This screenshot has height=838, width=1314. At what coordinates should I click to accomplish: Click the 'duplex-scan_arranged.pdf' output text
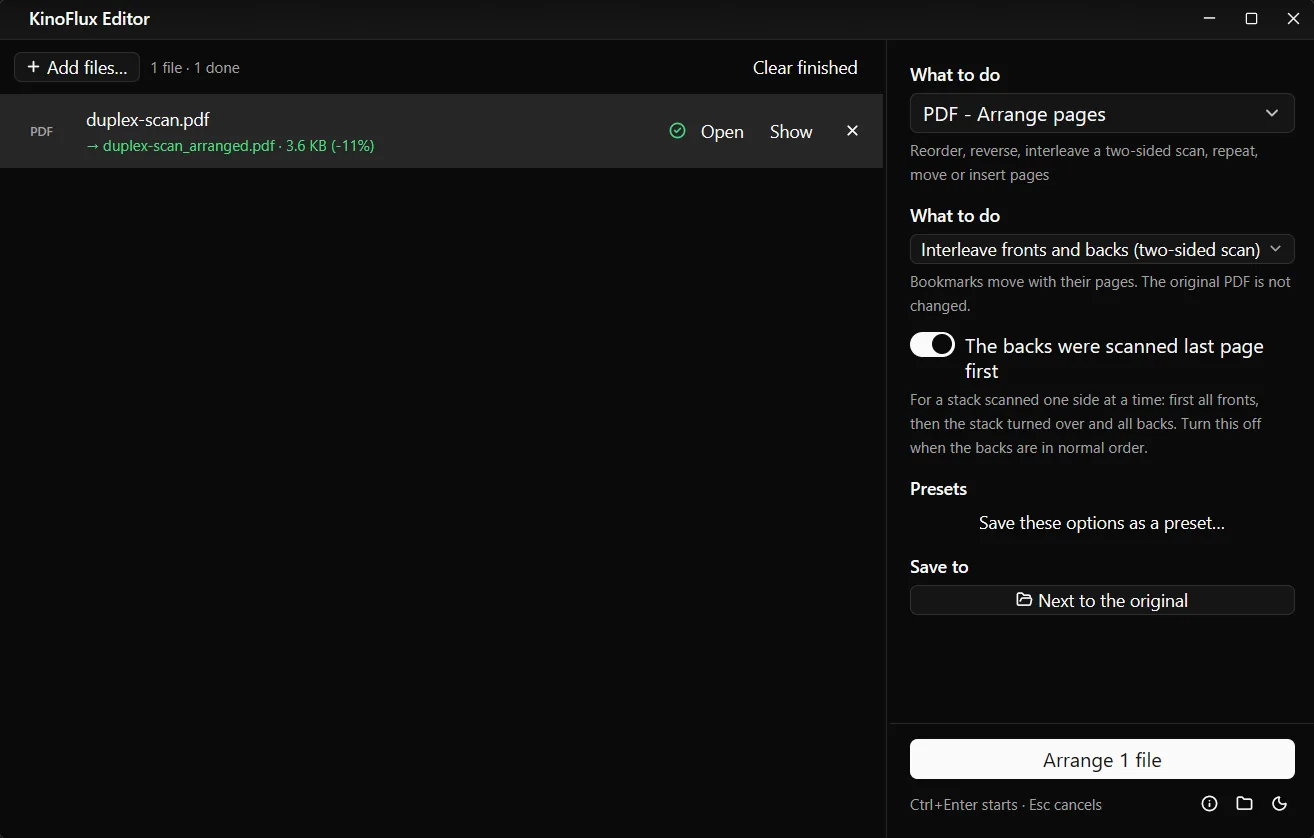coord(188,146)
